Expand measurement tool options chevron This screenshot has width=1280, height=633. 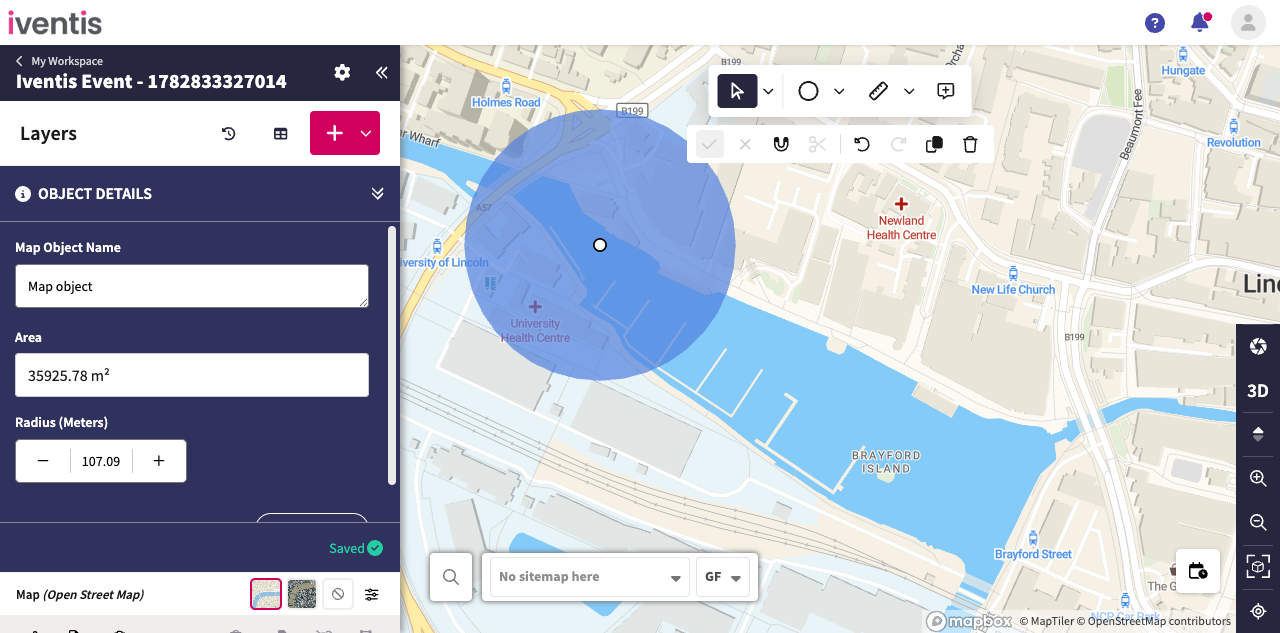click(909, 91)
